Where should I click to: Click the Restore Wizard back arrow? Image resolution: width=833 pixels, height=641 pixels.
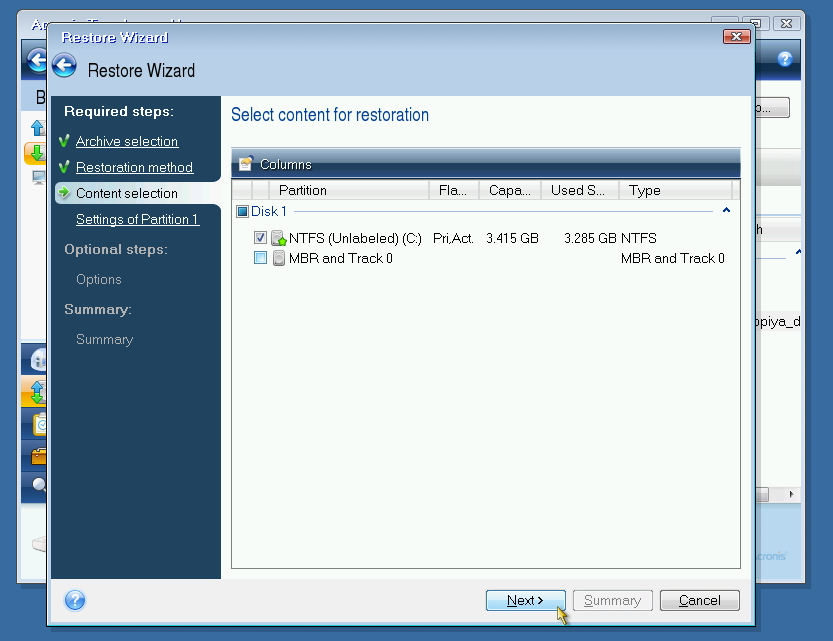pos(65,67)
